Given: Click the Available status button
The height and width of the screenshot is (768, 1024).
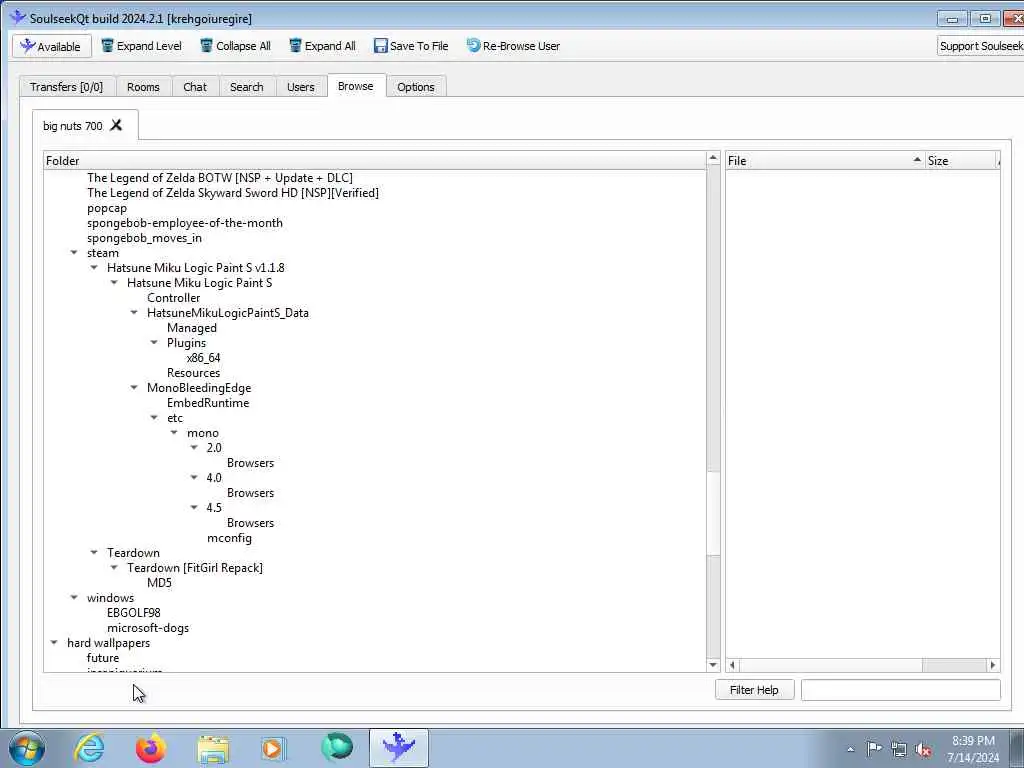Looking at the screenshot, I should click(52, 46).
